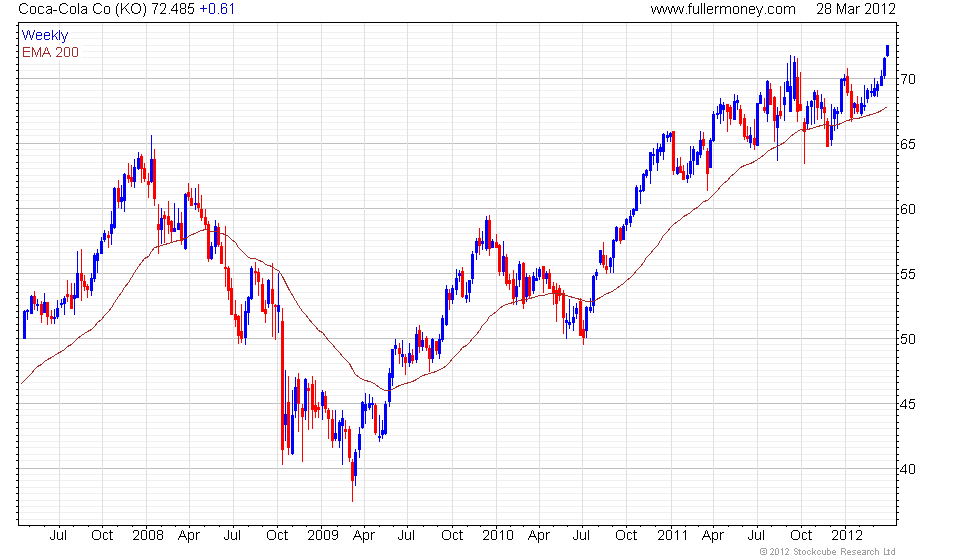The width and height of the screenshot is (980, 560).
Task: Click the 55 price axis label
Action: 908,274
